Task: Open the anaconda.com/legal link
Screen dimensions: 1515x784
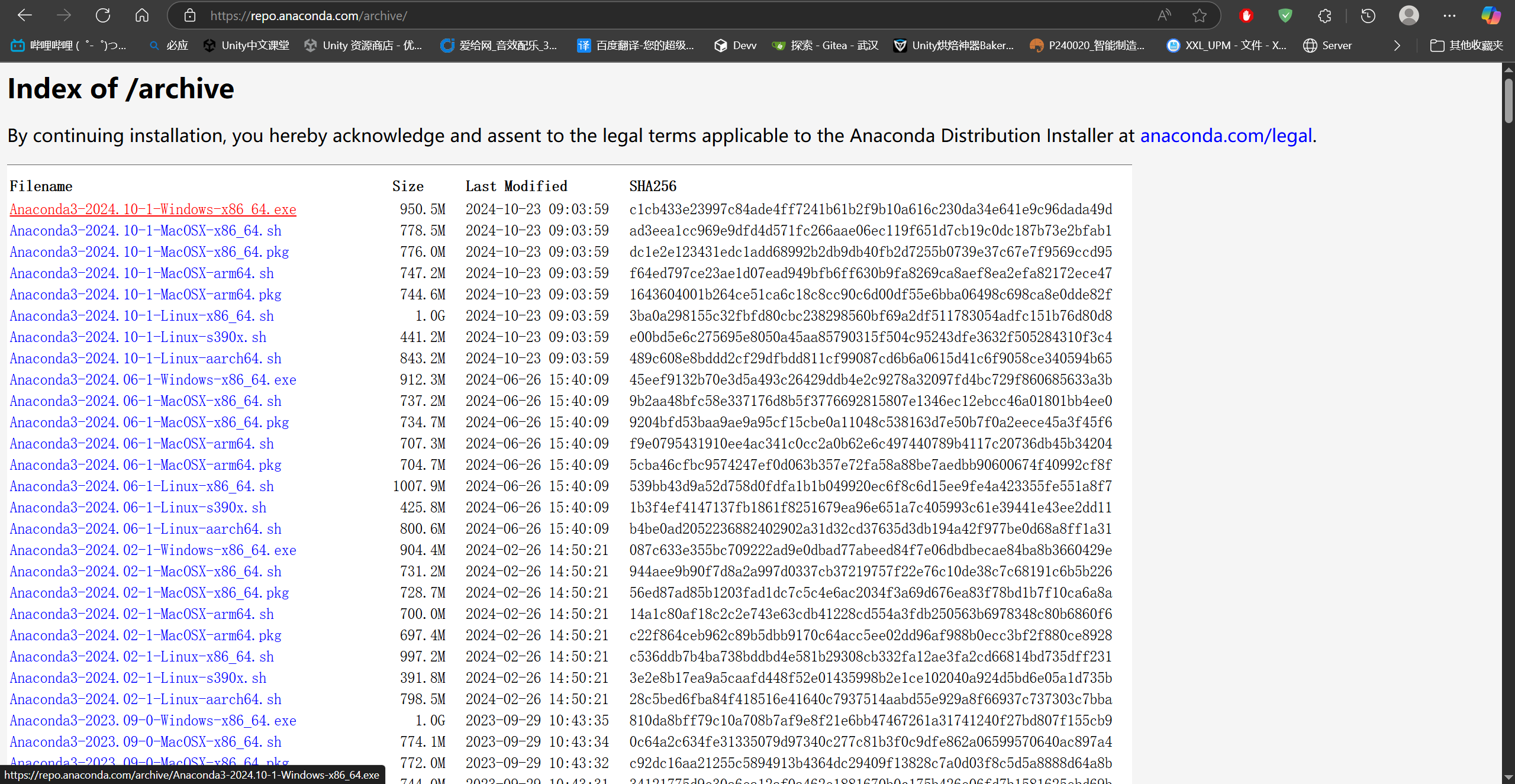Action: pos(1226,136)
